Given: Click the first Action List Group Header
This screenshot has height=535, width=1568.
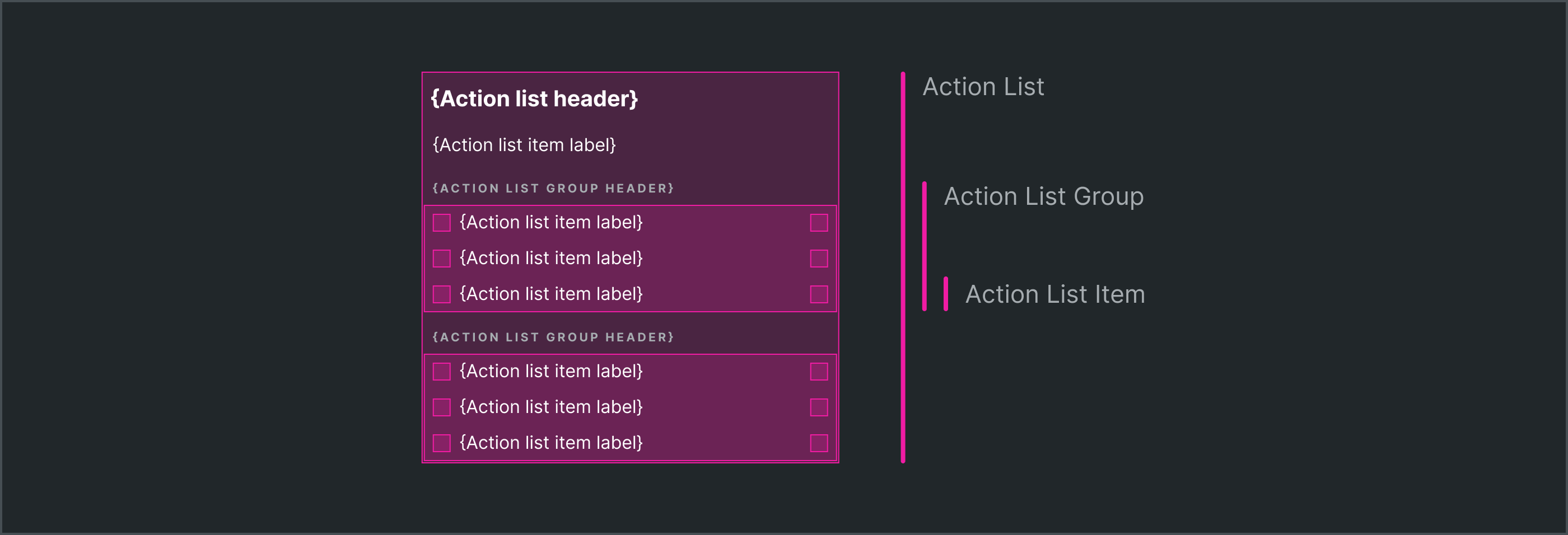Looking at the screenshot, I should click(x=553, y=189).
